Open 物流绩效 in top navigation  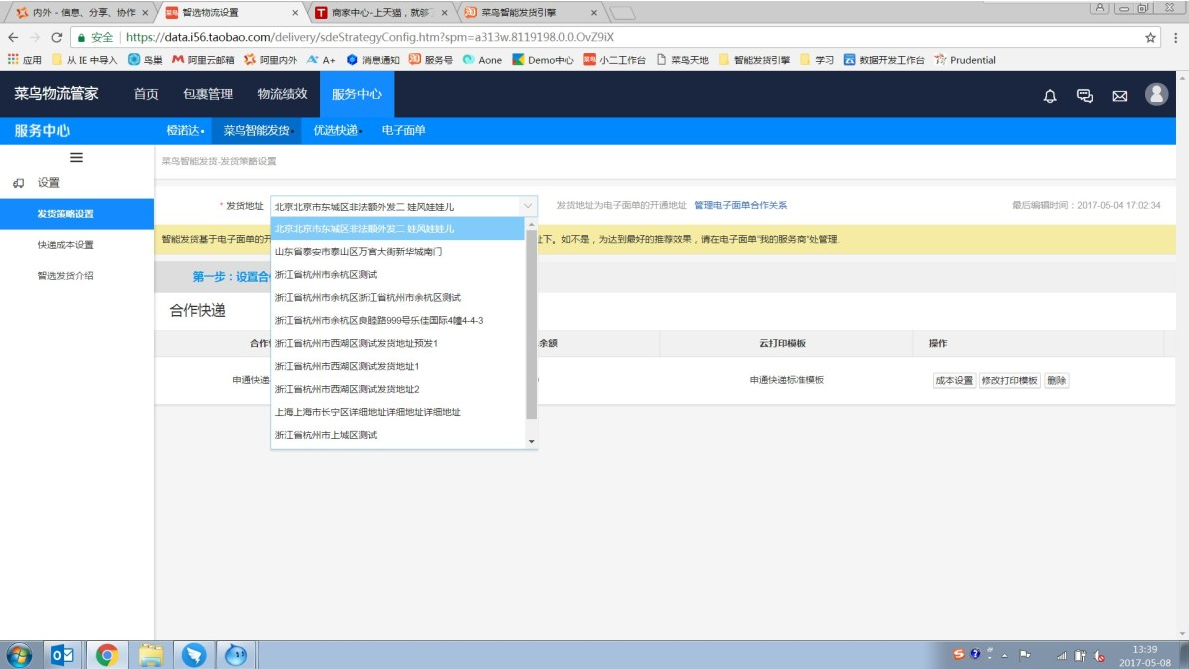coord(282,94)
